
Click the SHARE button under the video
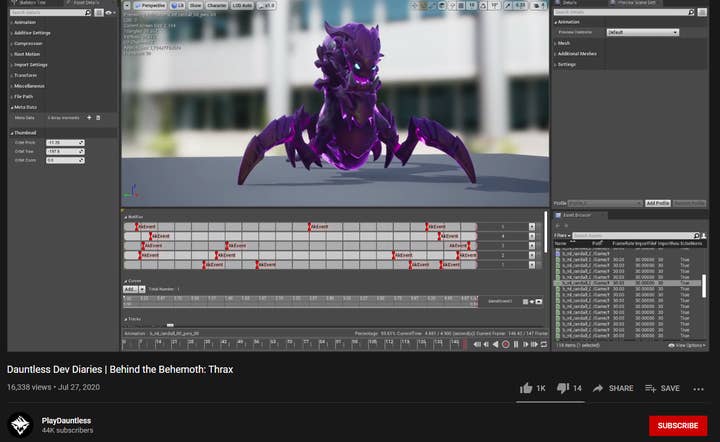click(x=613, y=388)
